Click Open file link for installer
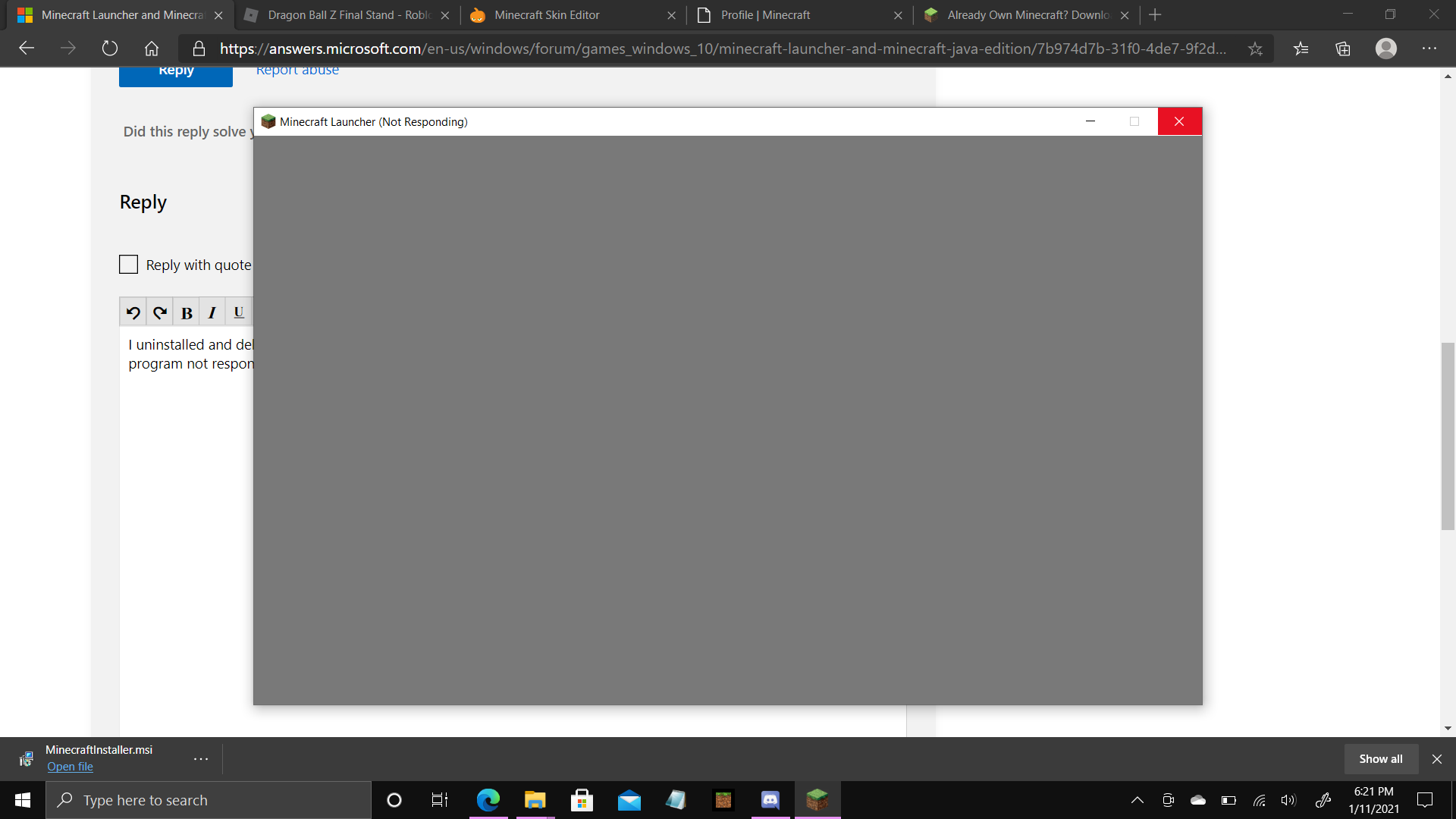The height and width of the screenshot is (819, 1456). coord(70,767)
